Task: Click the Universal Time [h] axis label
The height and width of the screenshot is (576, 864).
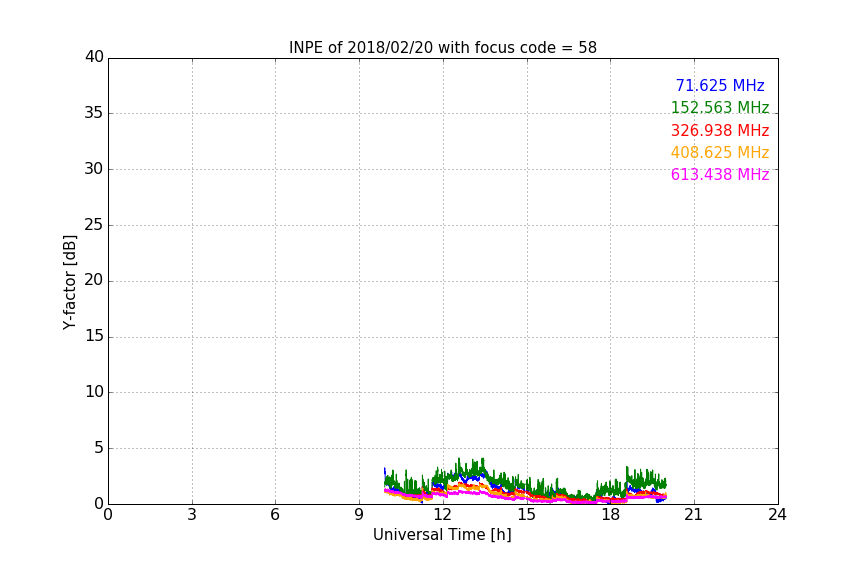Action: pyautogui.click(x=442, y=535)
